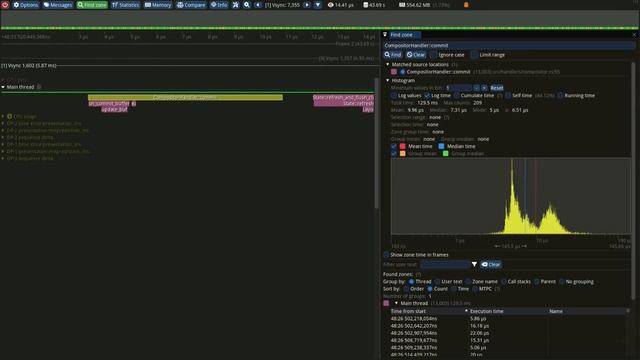Viewport: 640px width, 360px height.
Task: Click orange Group mean color swatch
Action: [402, 153]
